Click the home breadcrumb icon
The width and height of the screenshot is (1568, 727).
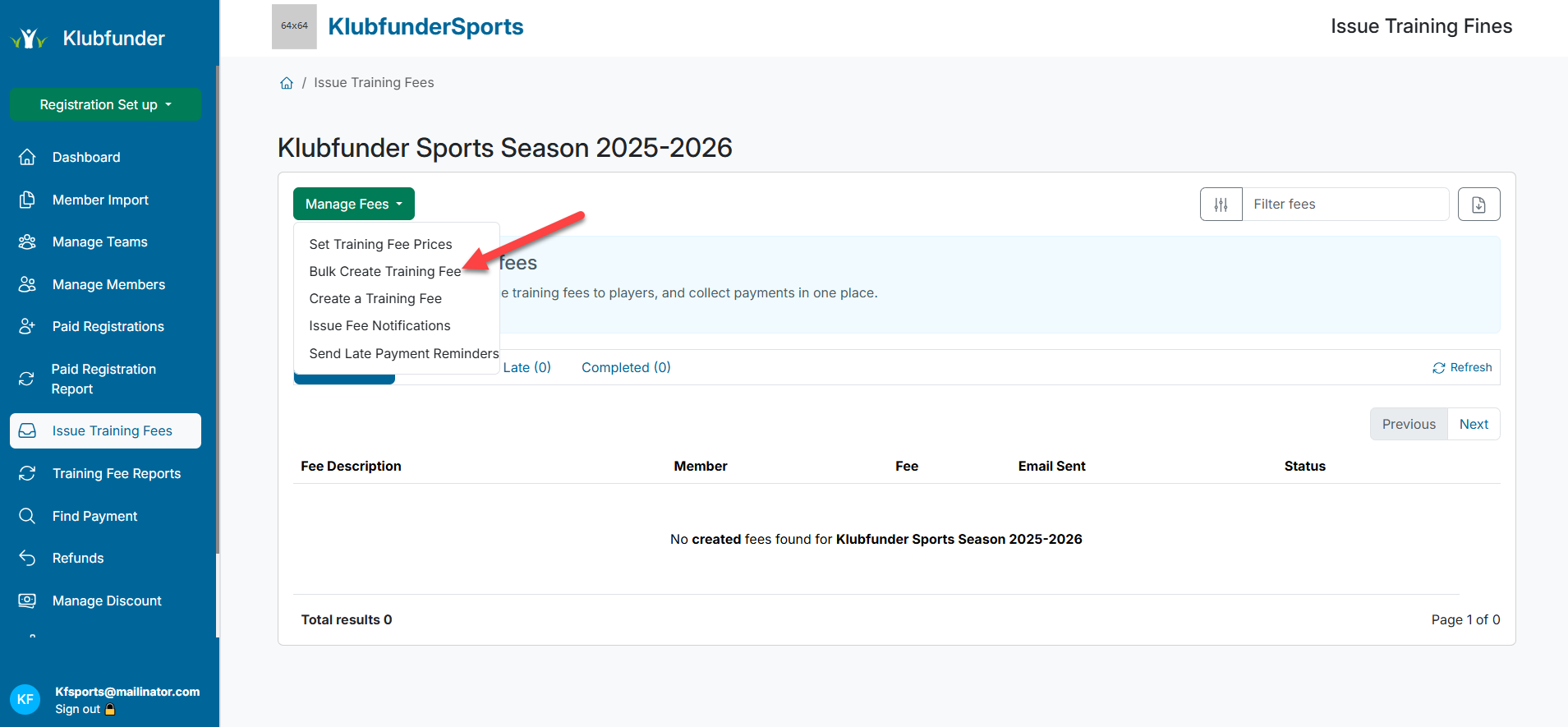pos(287,83)
